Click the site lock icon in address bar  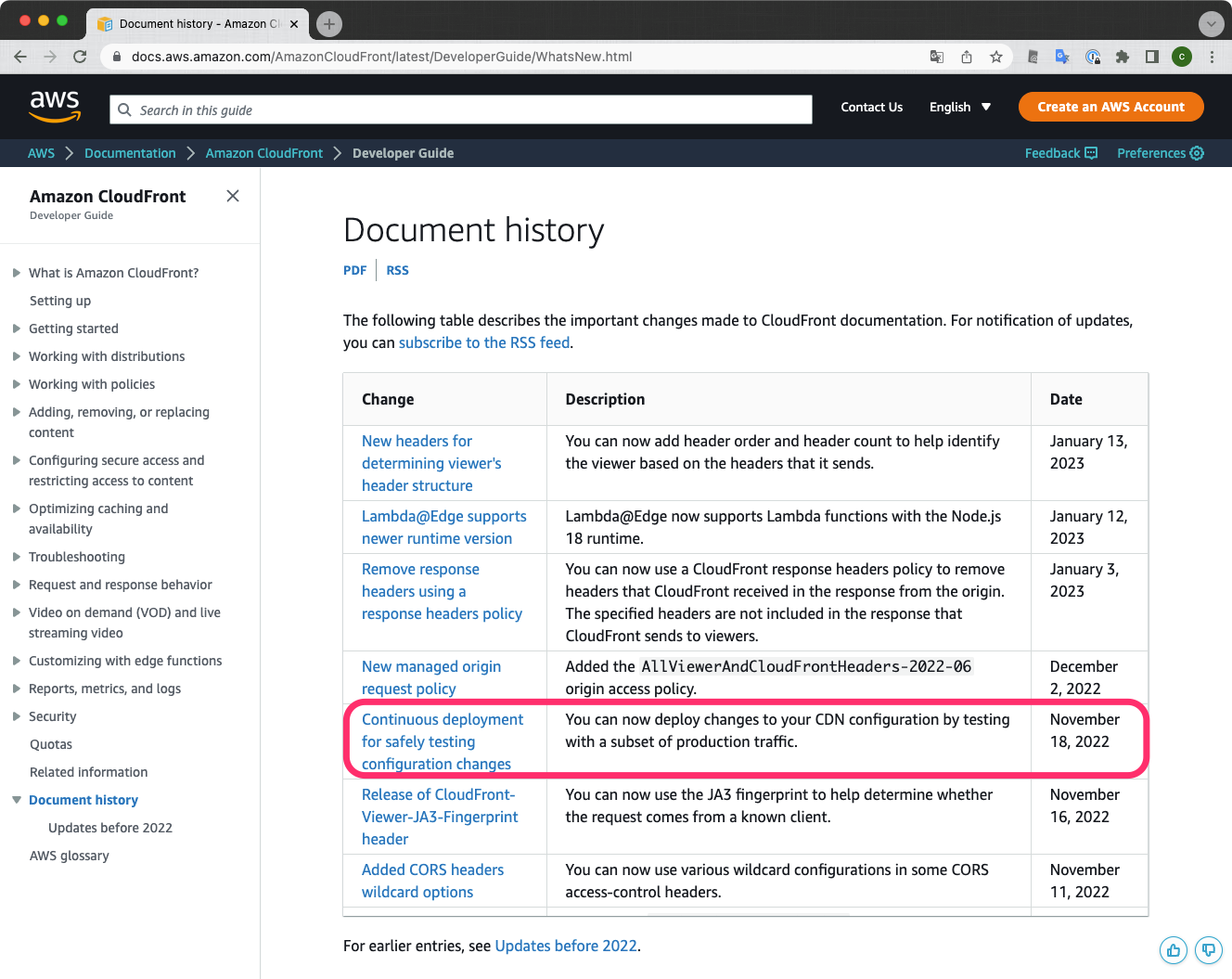click(117, 57)
